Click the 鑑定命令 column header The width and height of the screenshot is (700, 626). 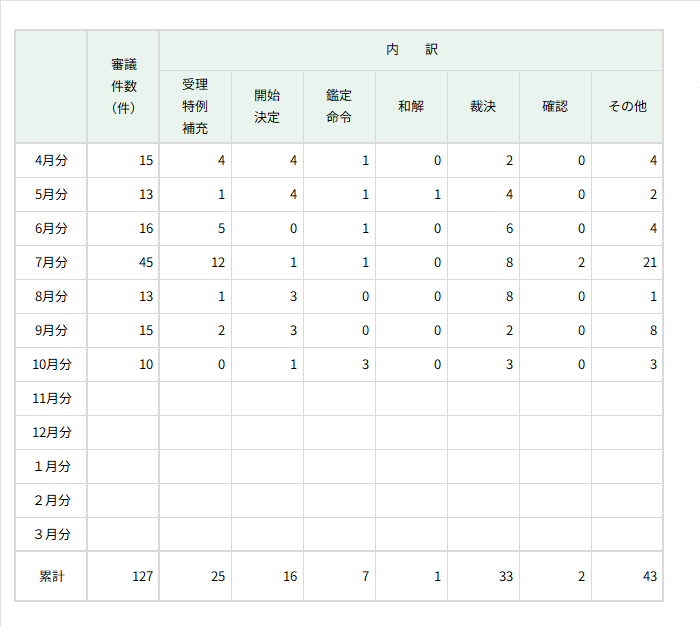[339, 106]
